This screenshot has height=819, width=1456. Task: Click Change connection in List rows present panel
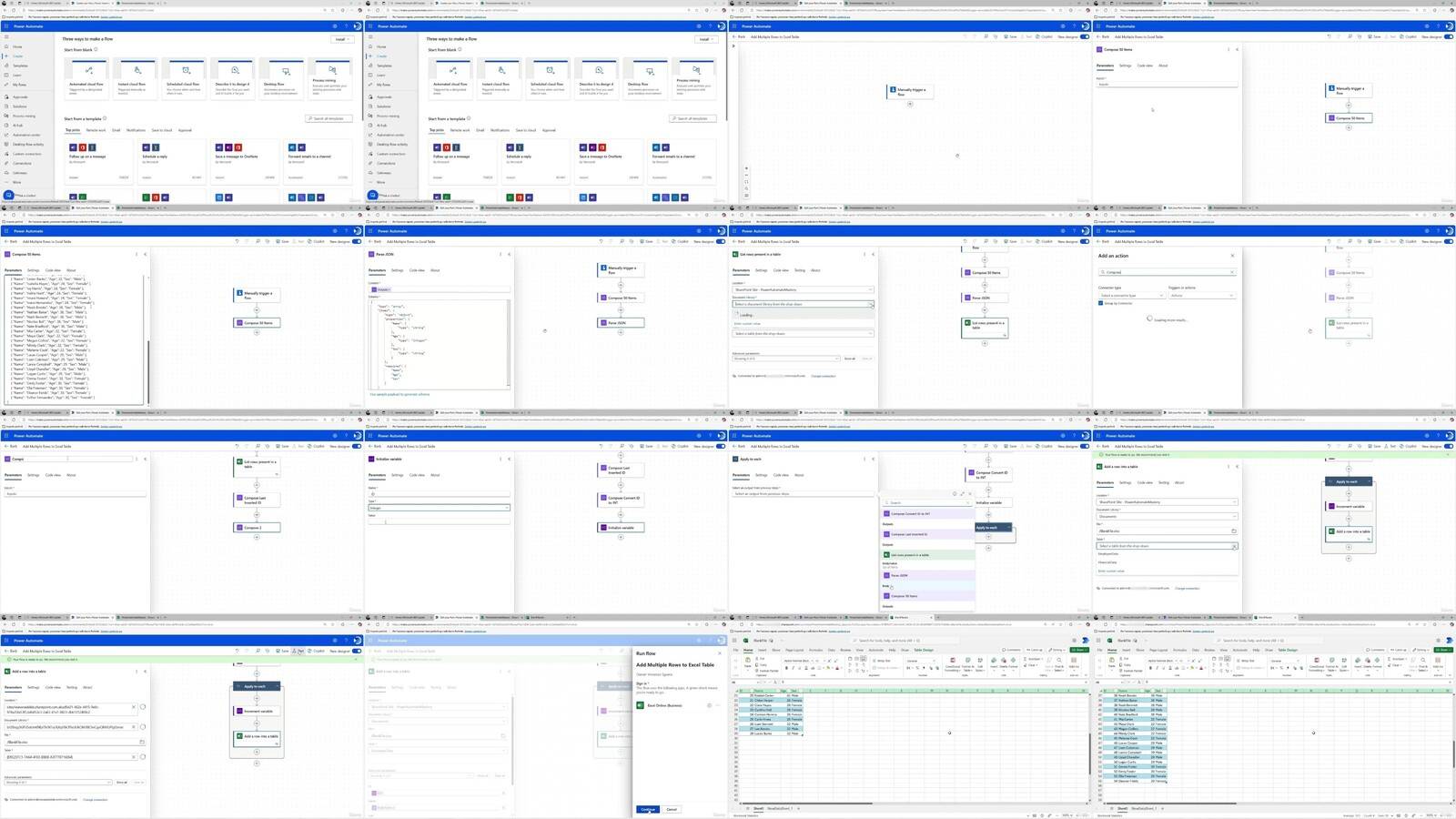[x=823, y=376]
